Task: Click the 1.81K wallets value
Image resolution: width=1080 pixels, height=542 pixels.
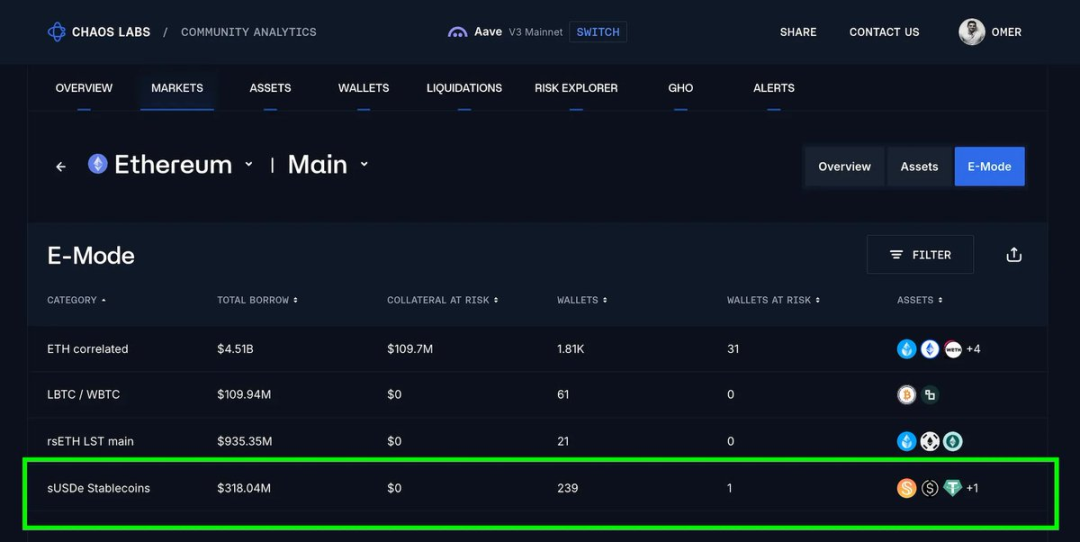Action: pos(570,349)
